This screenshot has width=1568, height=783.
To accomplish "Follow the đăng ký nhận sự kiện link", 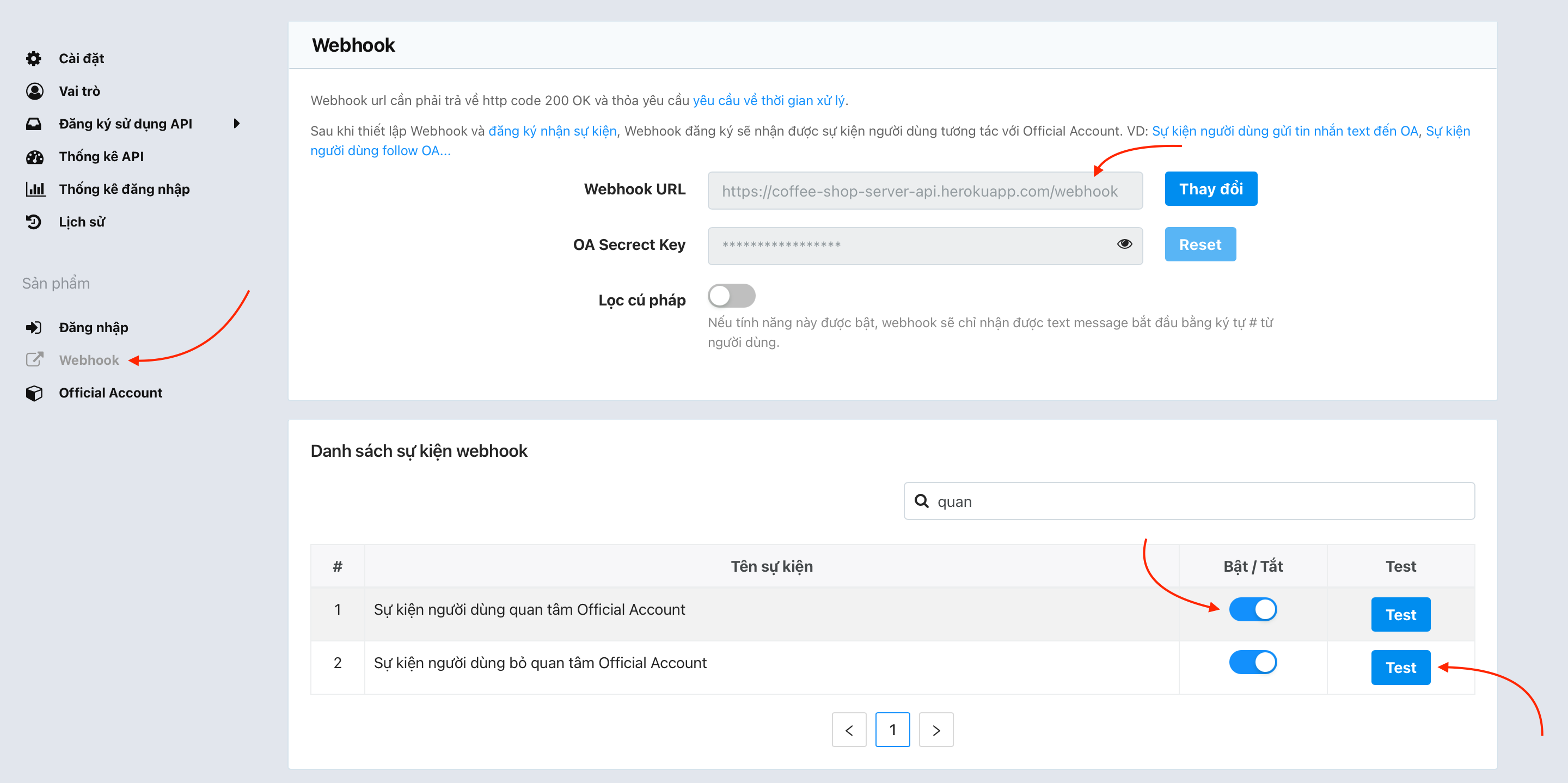I will [x=553, y=130].
